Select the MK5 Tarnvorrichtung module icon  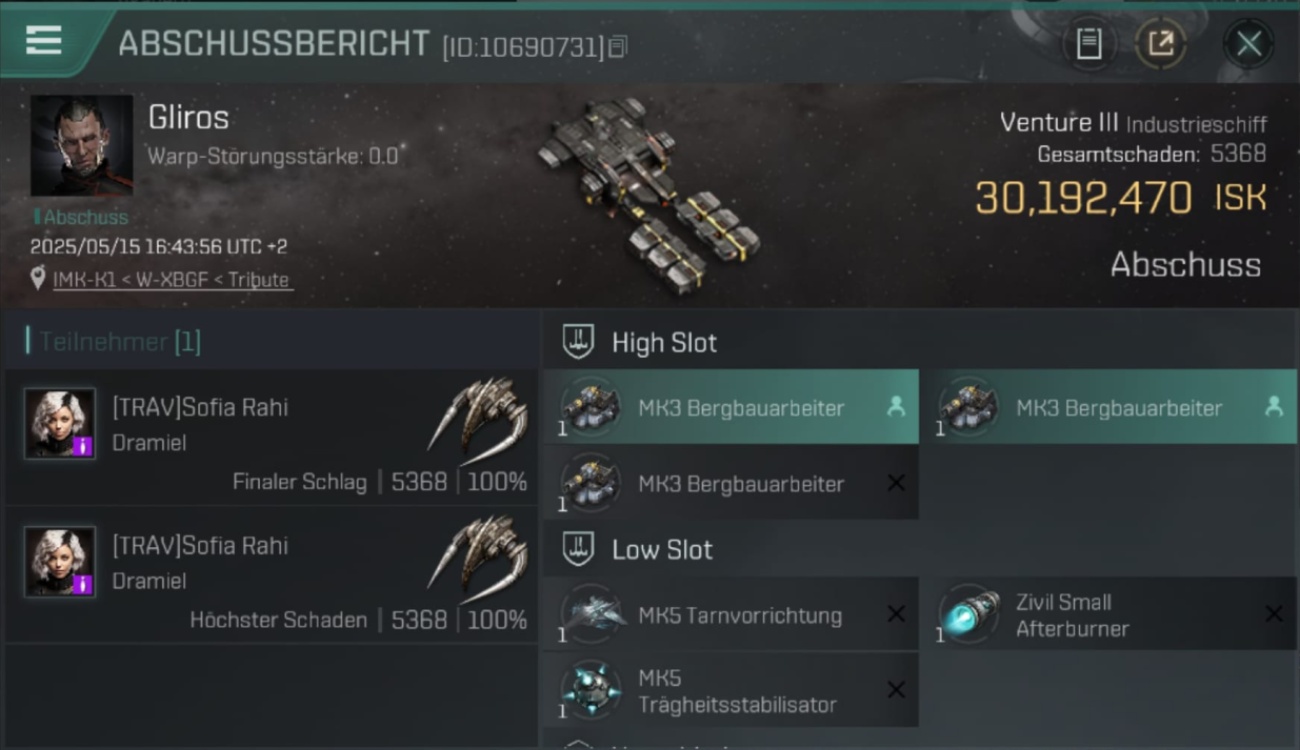[x=591, y=614]
